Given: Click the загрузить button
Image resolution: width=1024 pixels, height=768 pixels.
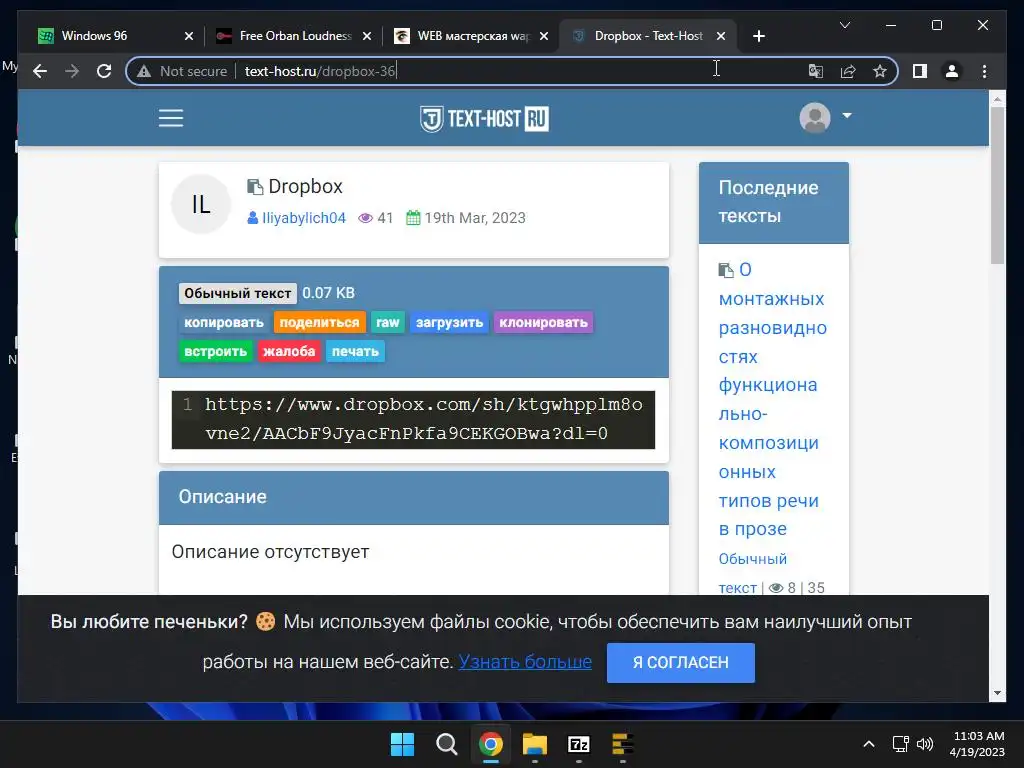Looking at the screenshot, I should tap(449, 323).
